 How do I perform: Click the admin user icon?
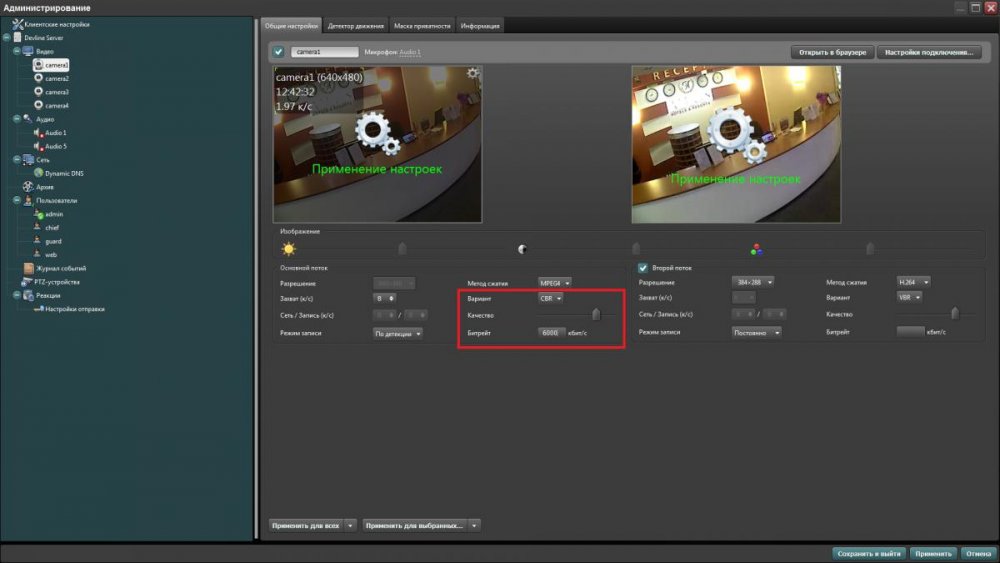point(38,214)
